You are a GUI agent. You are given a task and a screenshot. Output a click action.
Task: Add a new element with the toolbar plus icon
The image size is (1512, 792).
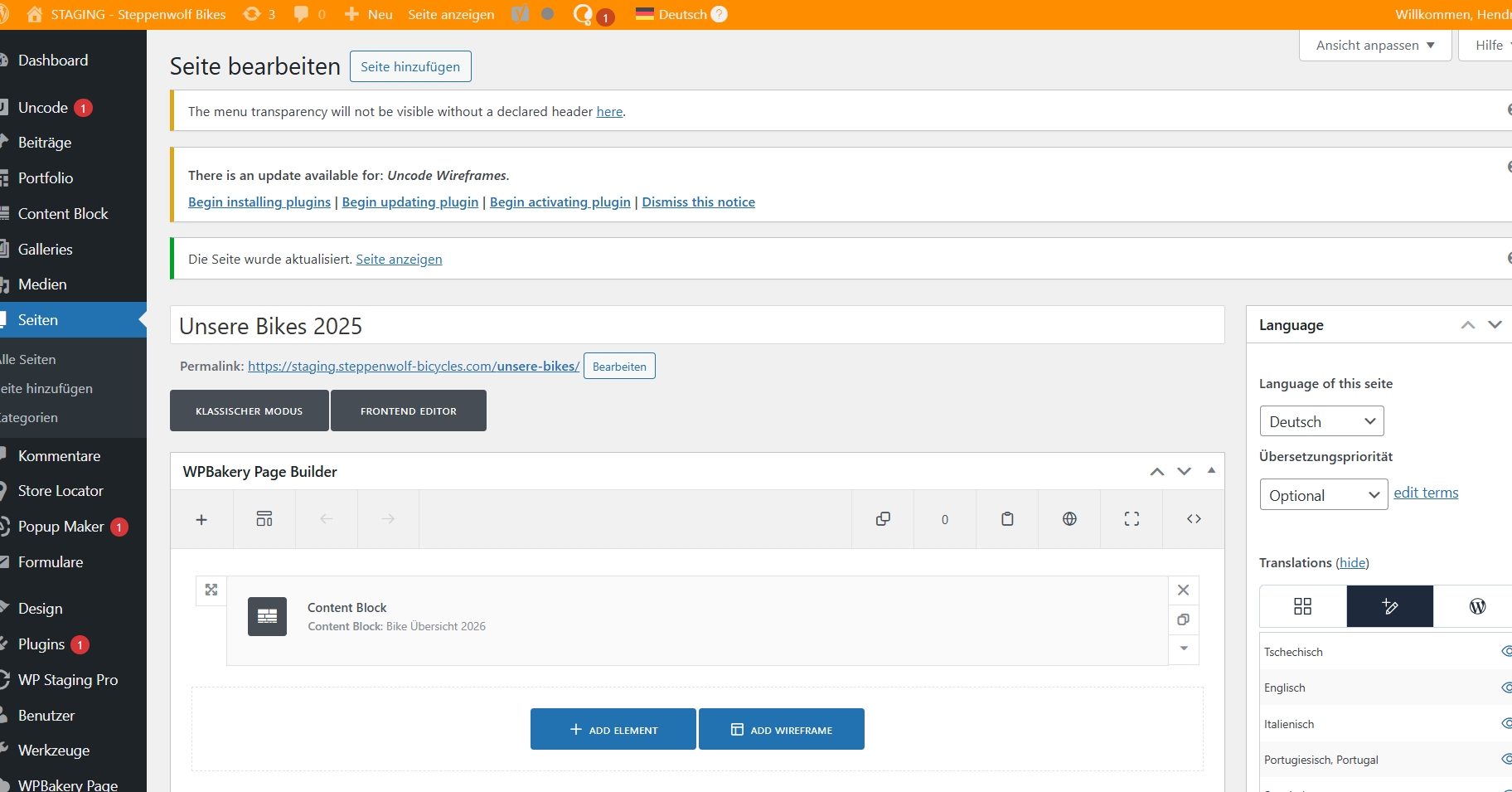point(201,519)
